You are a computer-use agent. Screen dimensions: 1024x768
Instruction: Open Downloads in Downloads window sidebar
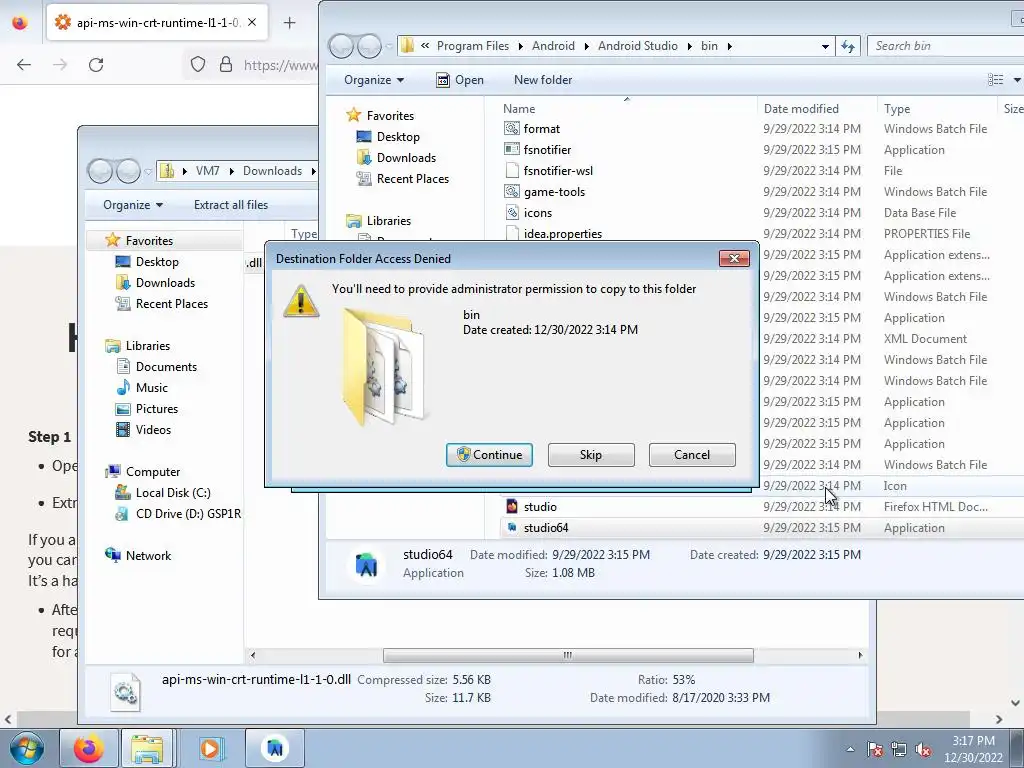point(165,283)
